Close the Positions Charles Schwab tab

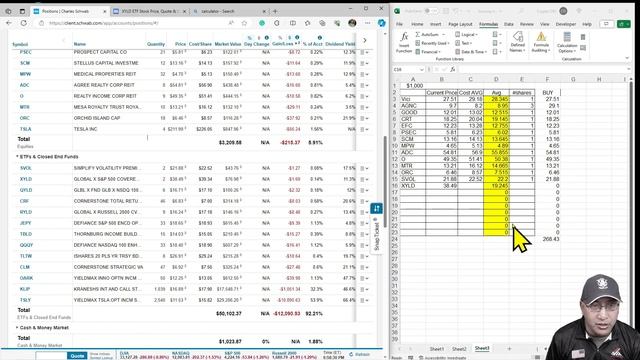pos(104,11)
